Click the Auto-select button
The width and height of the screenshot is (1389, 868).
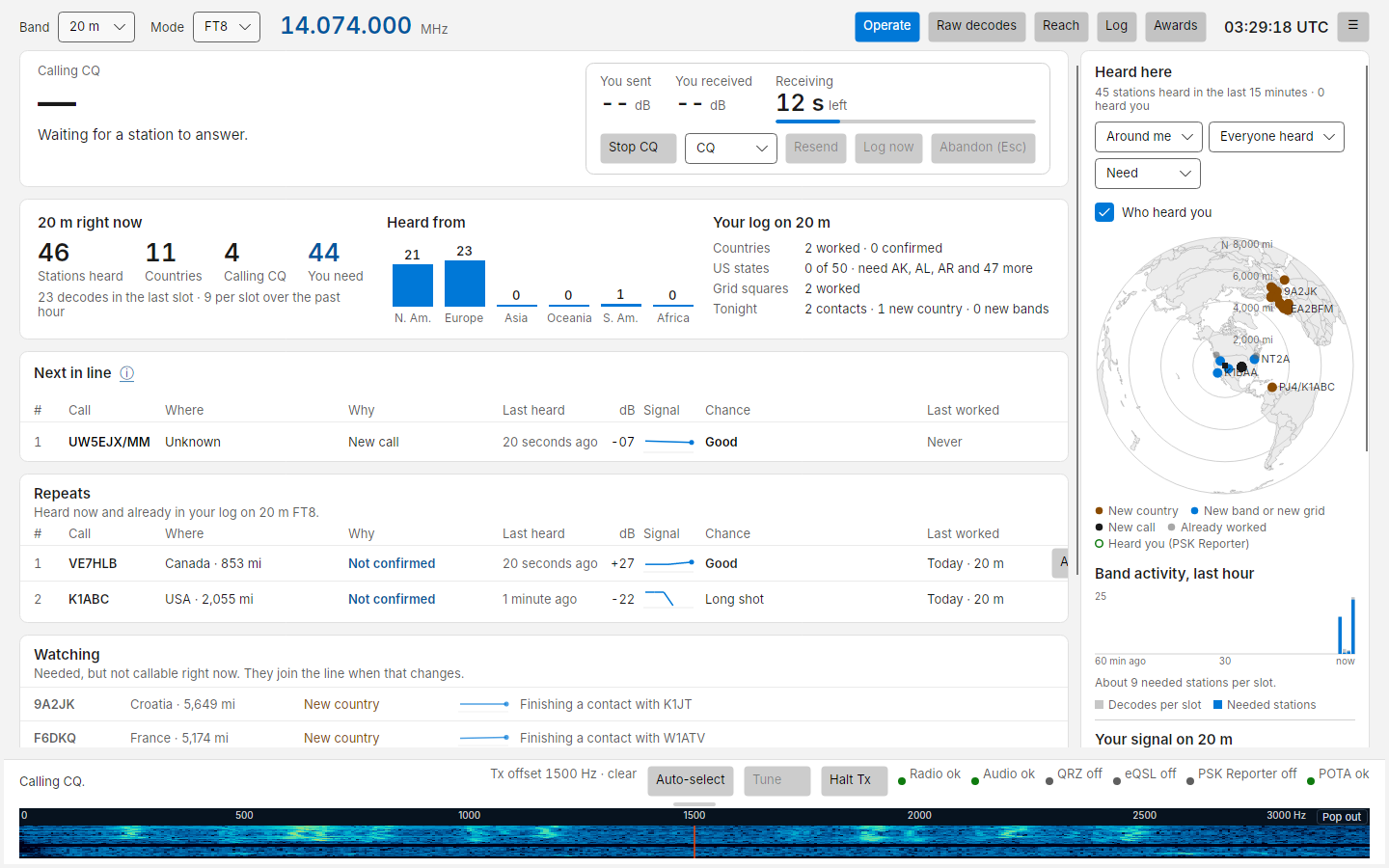[x=691, y=780]
